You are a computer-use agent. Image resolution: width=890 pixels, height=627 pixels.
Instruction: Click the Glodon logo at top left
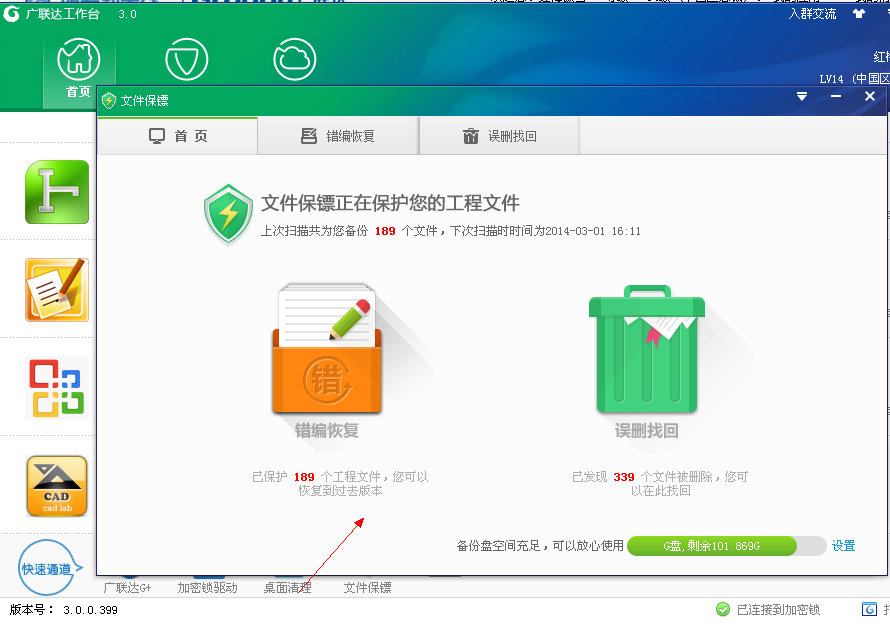(11, 14)
